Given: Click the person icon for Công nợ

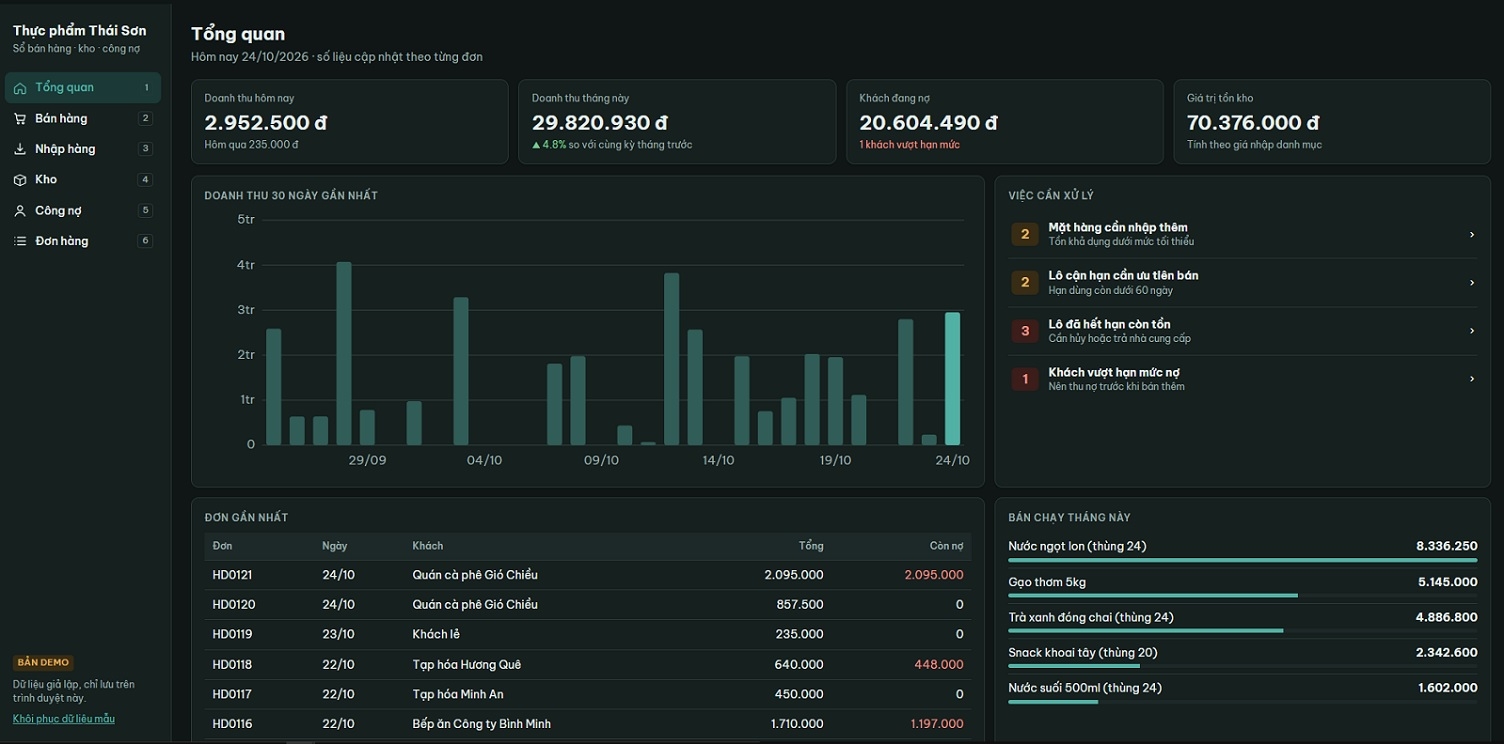Looking at the screenshot, I should tap(20, 211).
